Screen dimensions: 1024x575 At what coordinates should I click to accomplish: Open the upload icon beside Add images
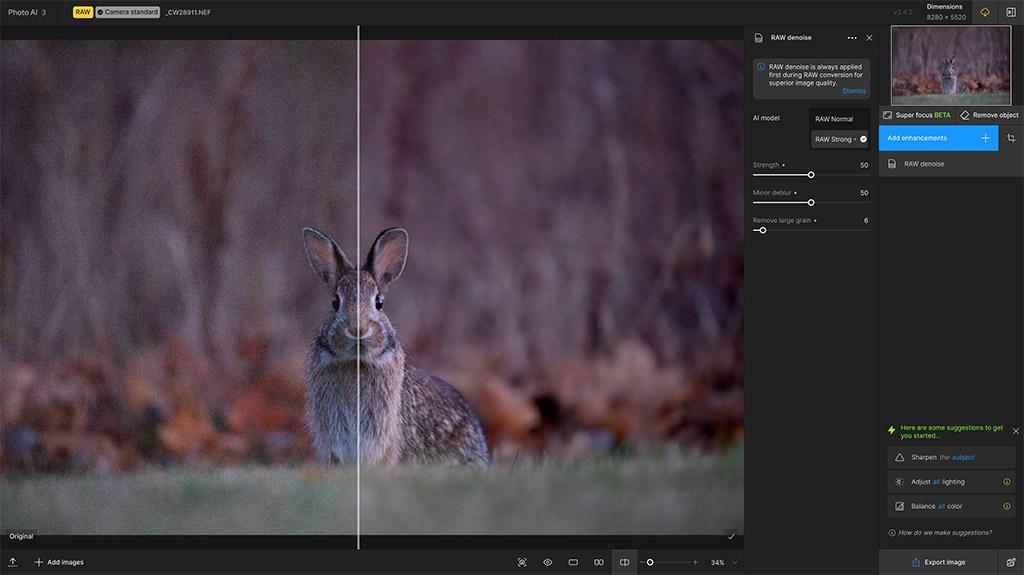[x=12, y=562]
